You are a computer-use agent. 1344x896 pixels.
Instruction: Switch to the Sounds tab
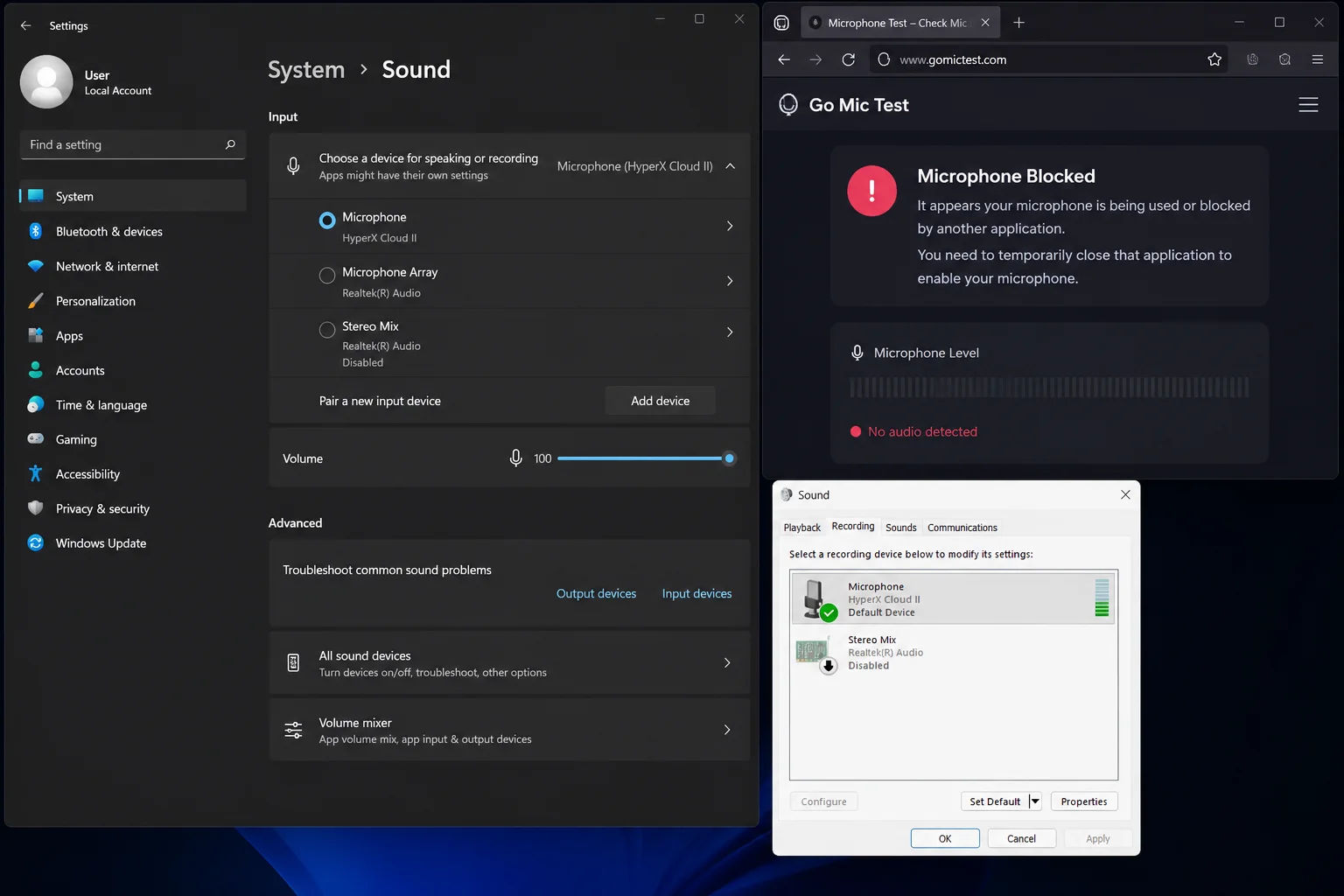(x=901, y=528)
